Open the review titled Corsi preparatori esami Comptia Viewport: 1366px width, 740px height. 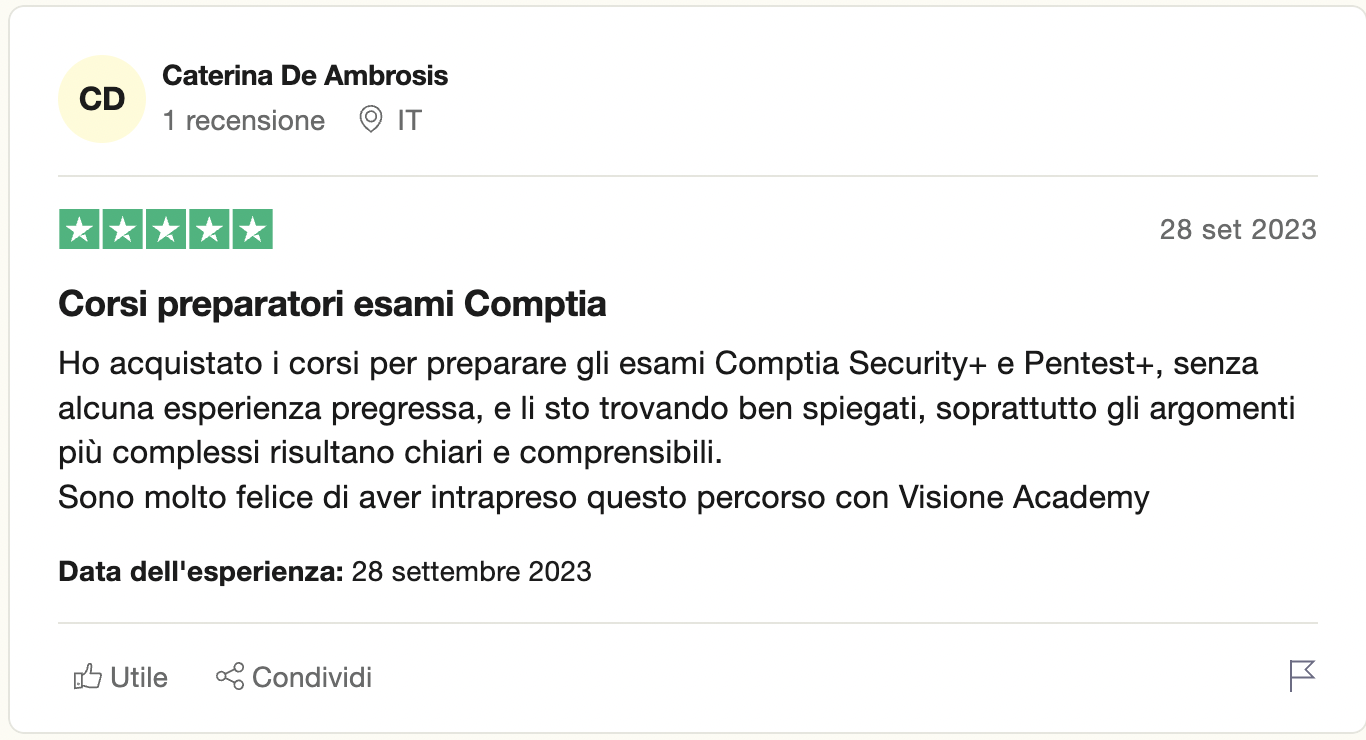tap(332, 303)
